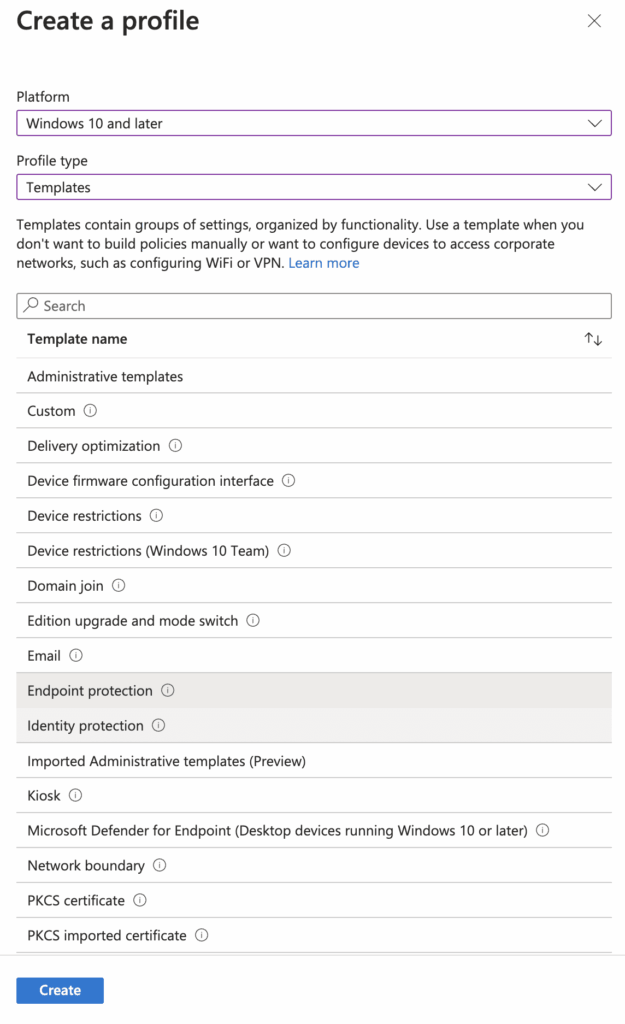
Task: Click the info icon next to Delivery optimization
Action: pos(174,446)
